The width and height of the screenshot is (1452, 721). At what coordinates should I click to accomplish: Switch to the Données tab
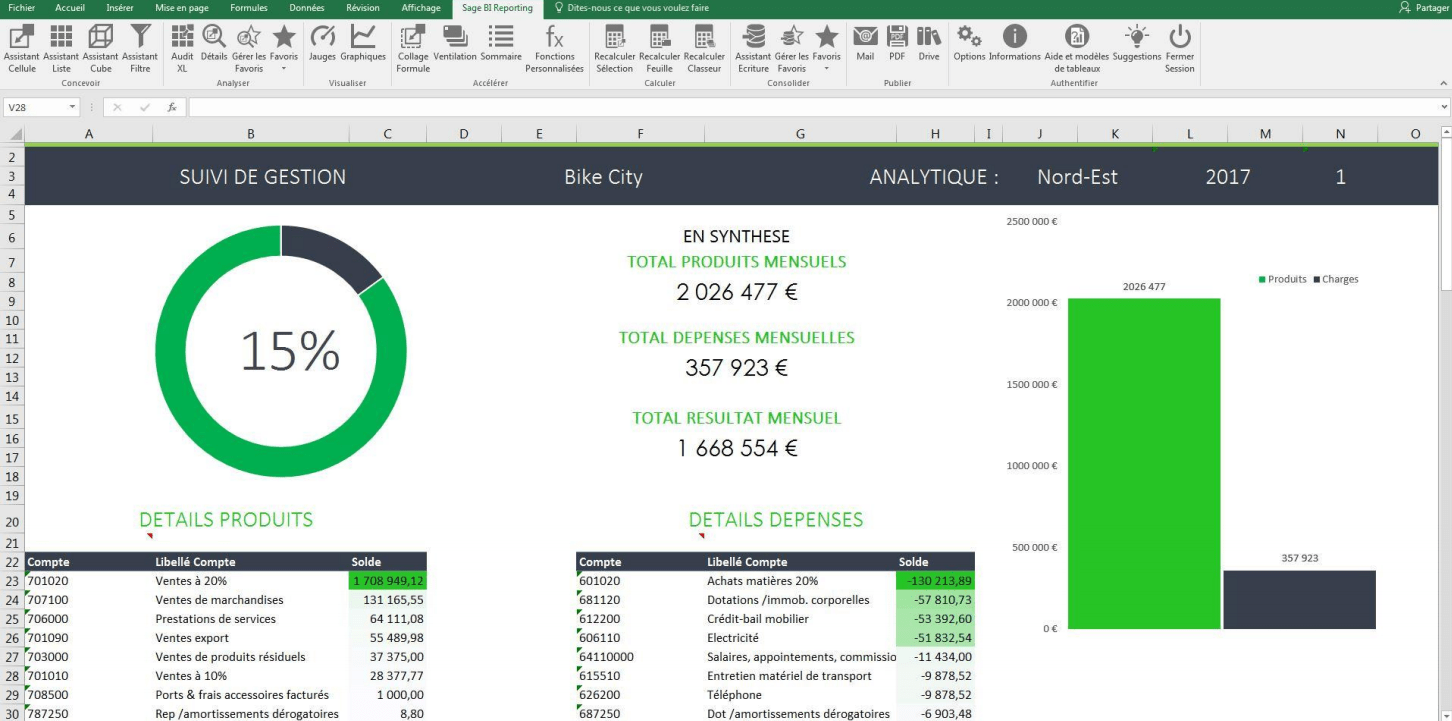306,8
